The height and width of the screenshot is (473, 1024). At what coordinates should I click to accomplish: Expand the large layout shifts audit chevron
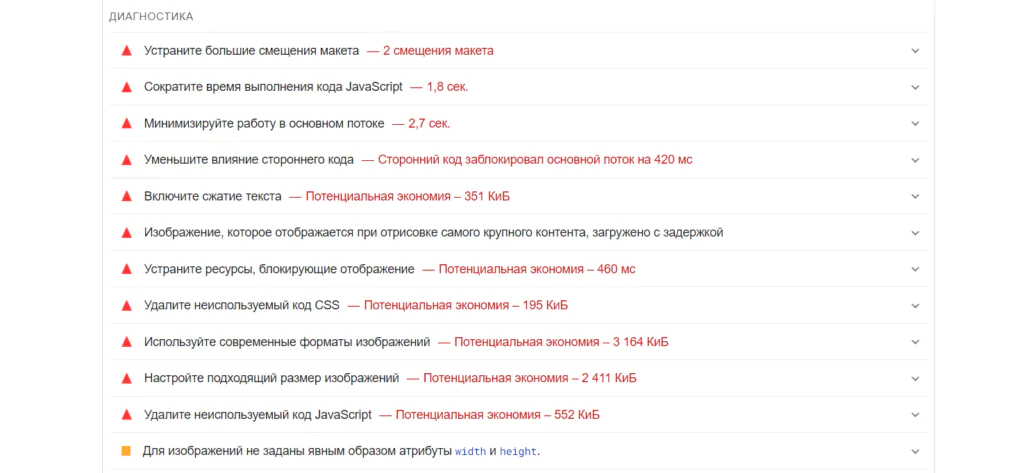click(x=915, y=51)
